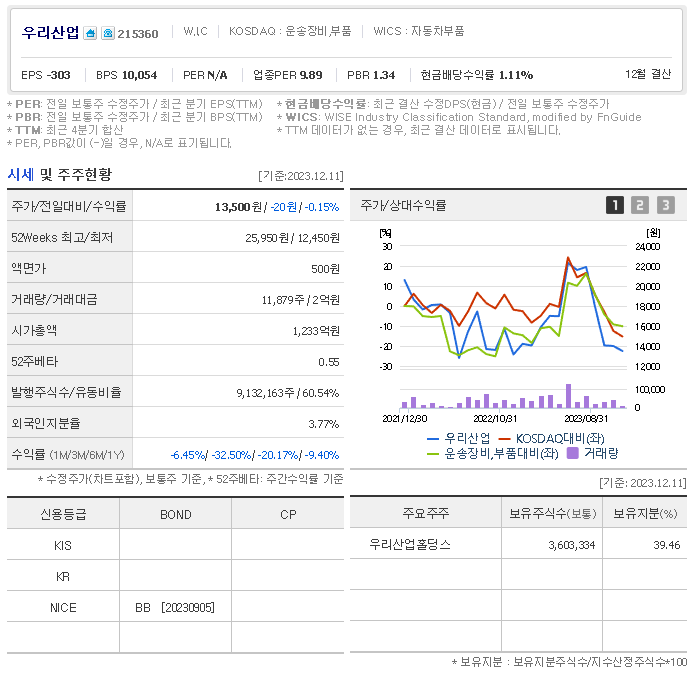Viewport: 692px width, 675px height.
Task: Click the KIS rating row label
Action: [x=63, y=546]
